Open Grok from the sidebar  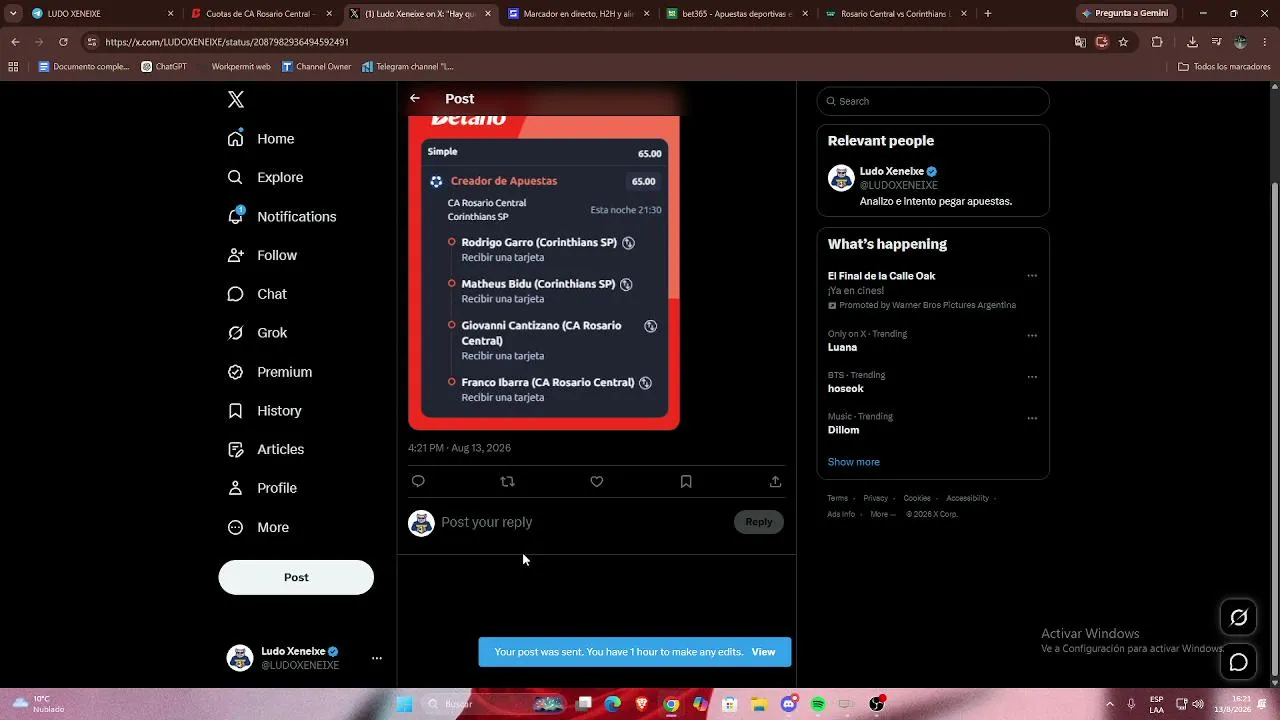(257, 333)
